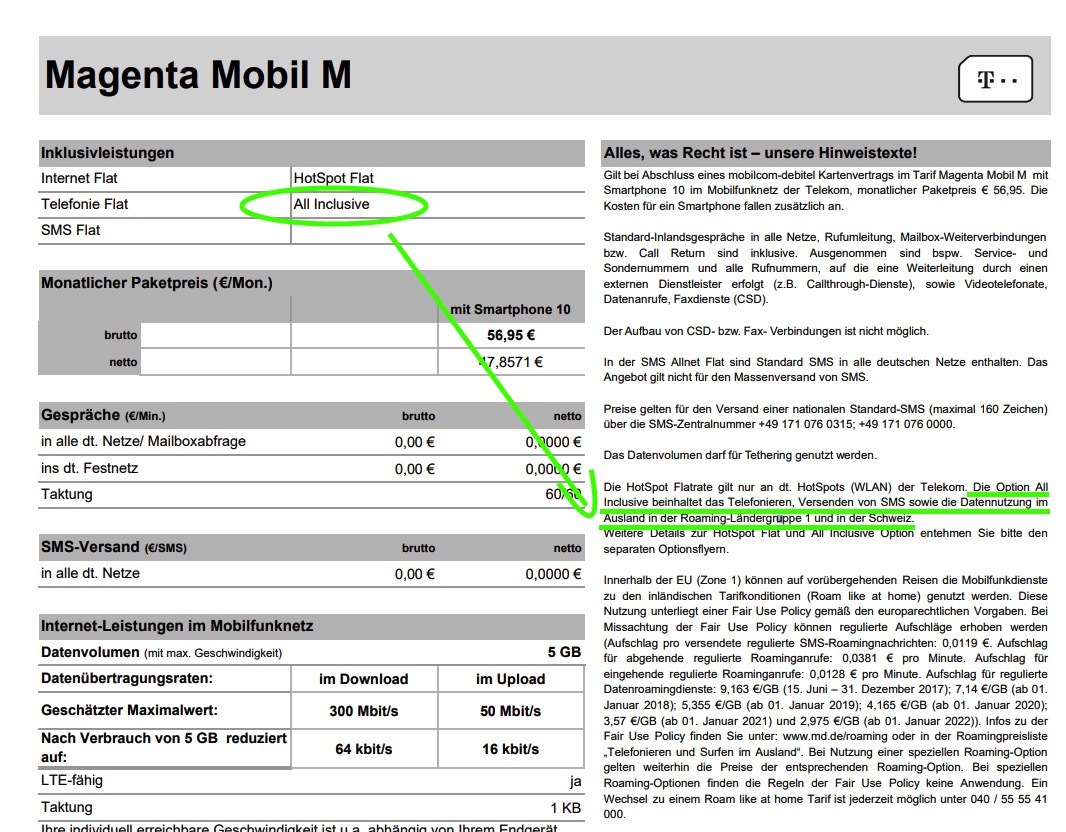
Task: Select "Nach Verbrauch von 5 GB reduziert auf:" label
Action: click(164, 747)
